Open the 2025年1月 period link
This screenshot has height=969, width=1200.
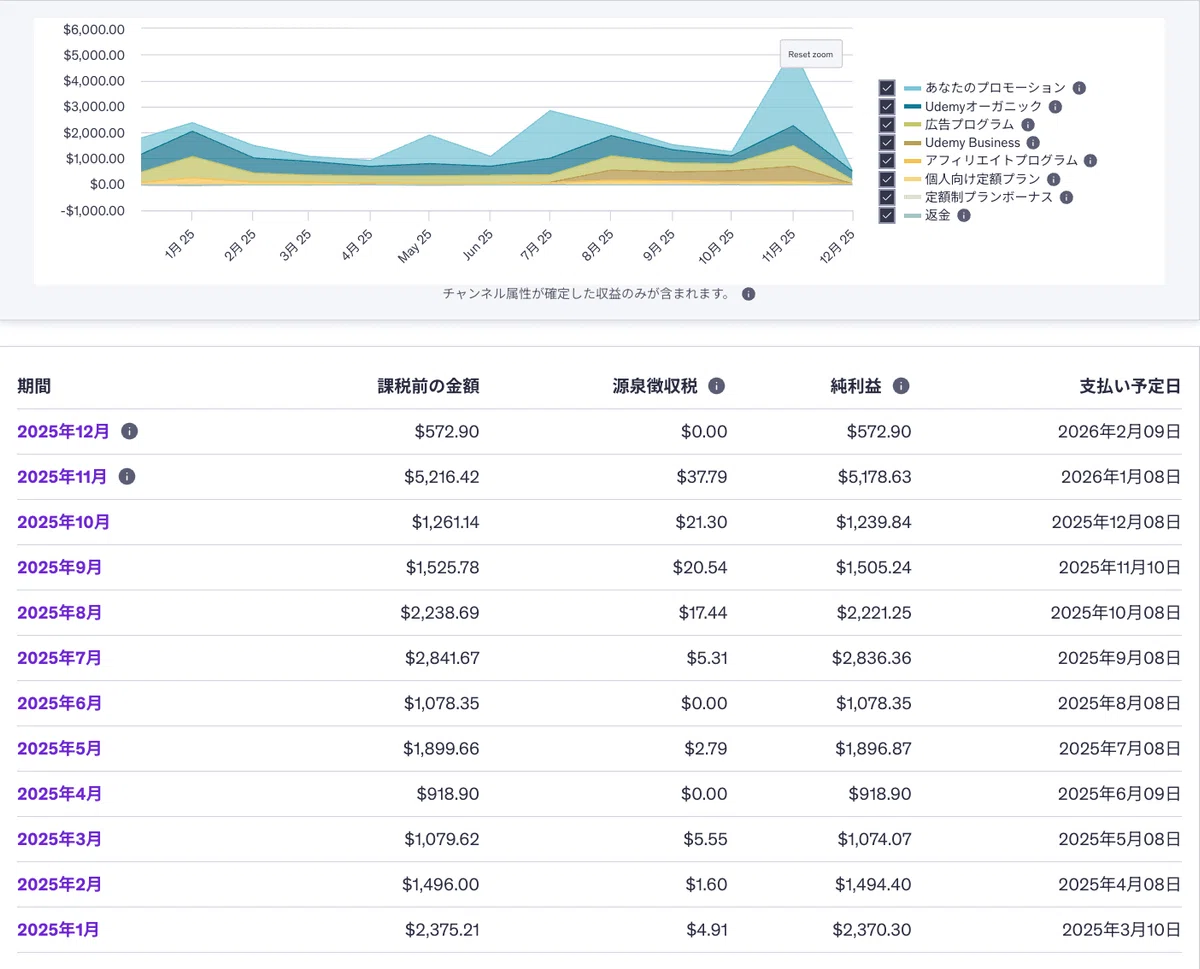58,930
